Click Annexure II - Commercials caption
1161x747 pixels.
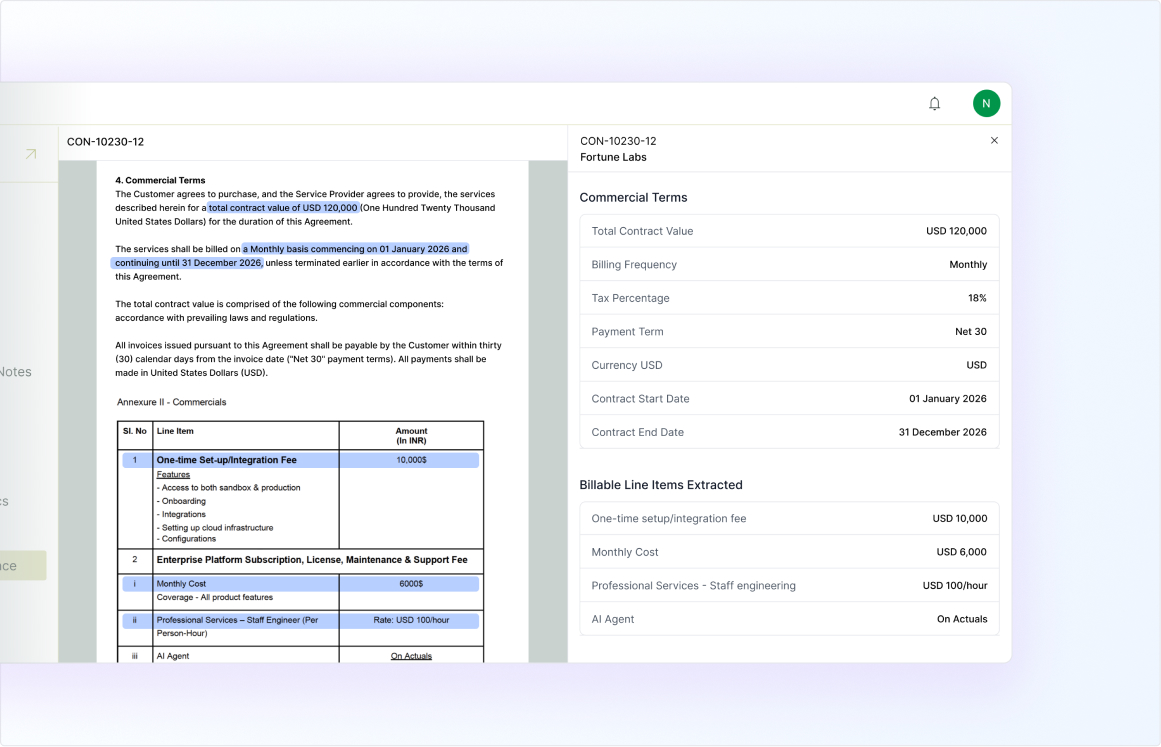[x=172, y=402]
